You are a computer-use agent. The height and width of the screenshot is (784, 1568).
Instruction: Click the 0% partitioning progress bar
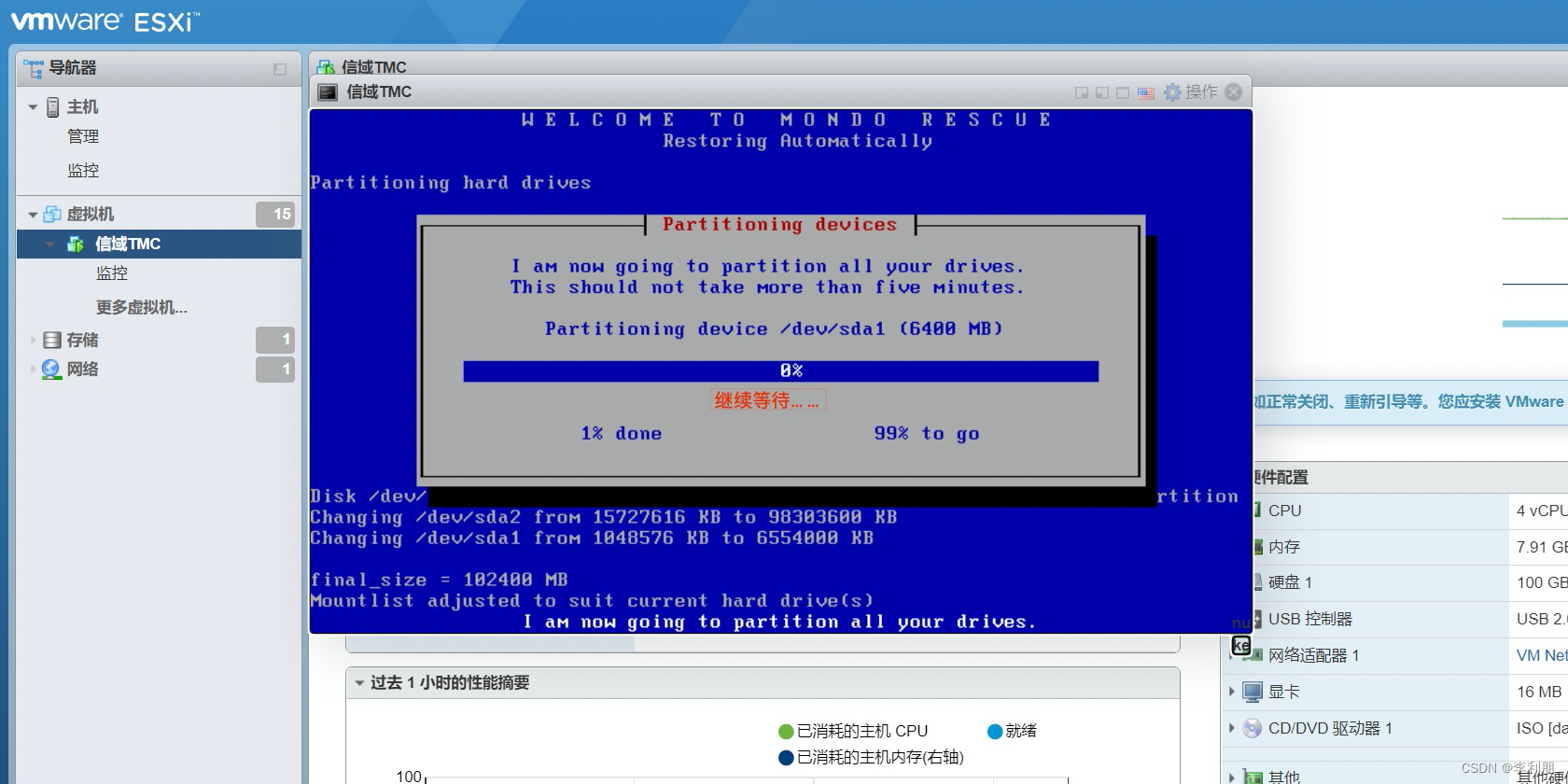coord(781,371)
